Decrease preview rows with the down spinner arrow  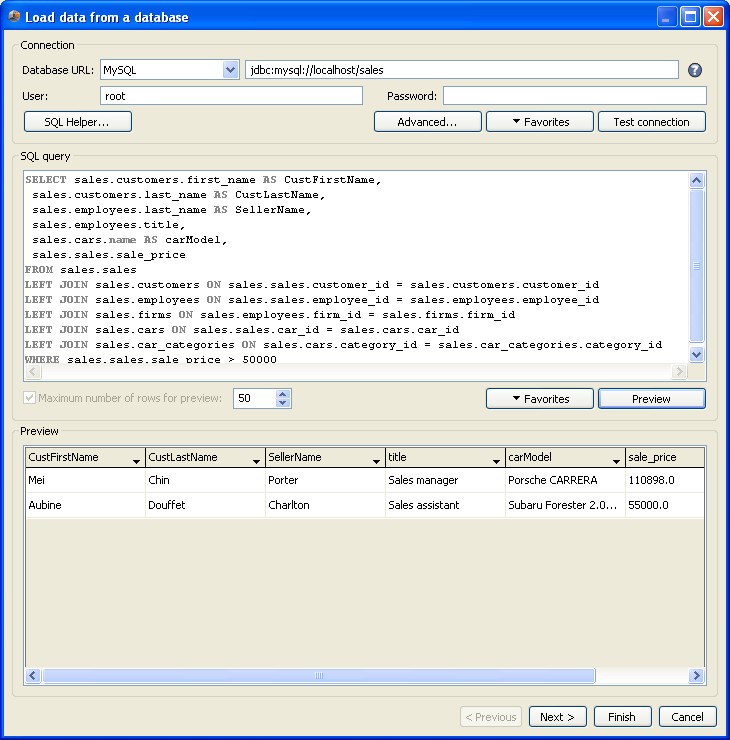pyautogui.click(x=283, y=403)
